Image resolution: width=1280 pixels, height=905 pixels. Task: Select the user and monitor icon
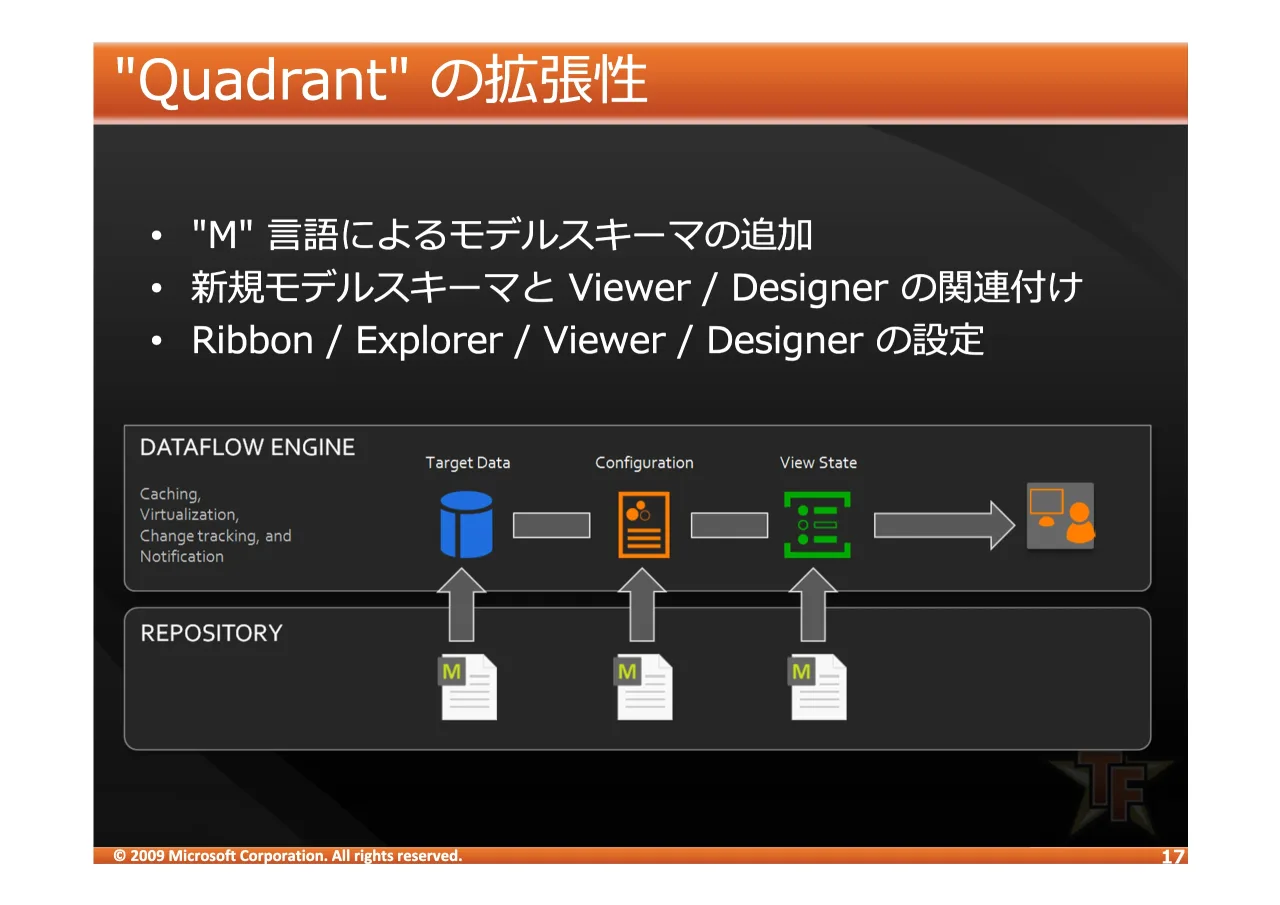[x=1060, y=515]
